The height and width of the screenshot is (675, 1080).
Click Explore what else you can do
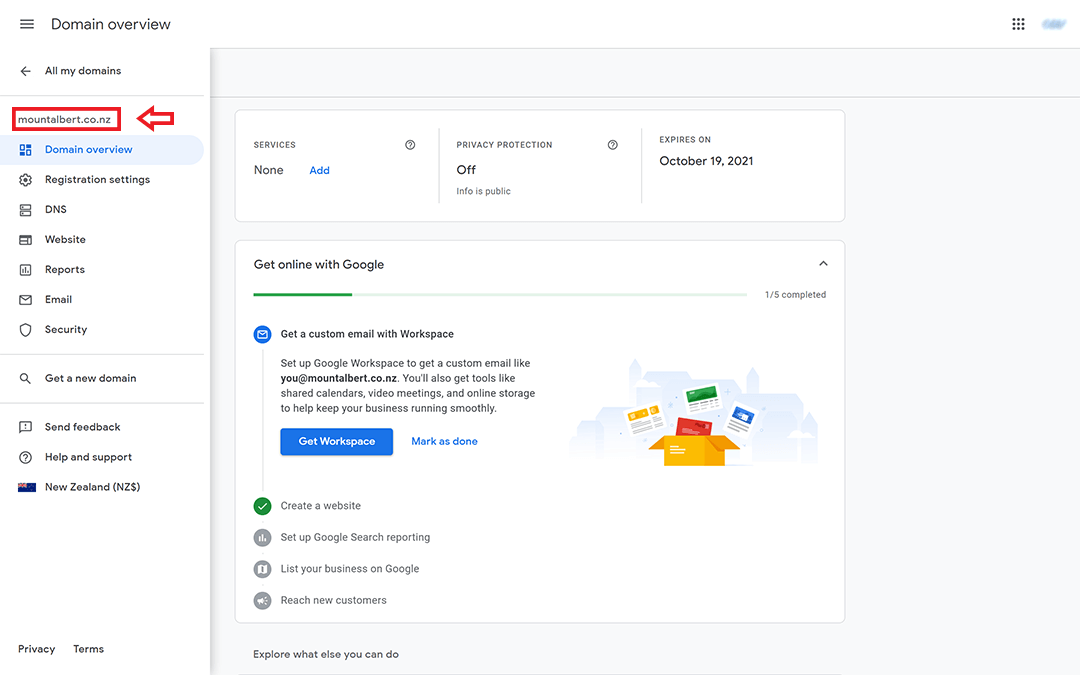326,654
